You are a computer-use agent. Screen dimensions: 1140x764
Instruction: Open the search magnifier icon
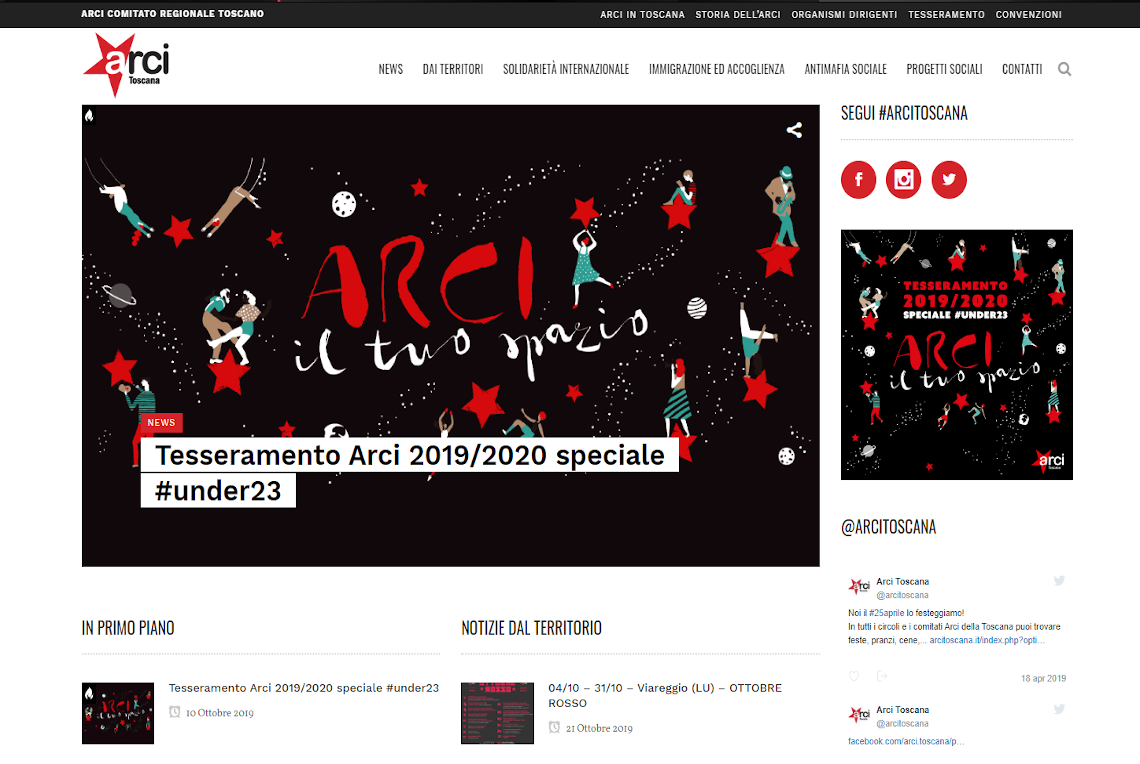(1064, 69)
